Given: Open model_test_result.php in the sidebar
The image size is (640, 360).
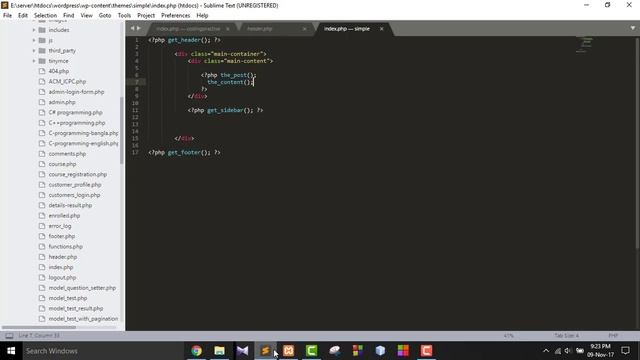Looking at the screenshot, I should pyautogui.click(x=76, y=308).
